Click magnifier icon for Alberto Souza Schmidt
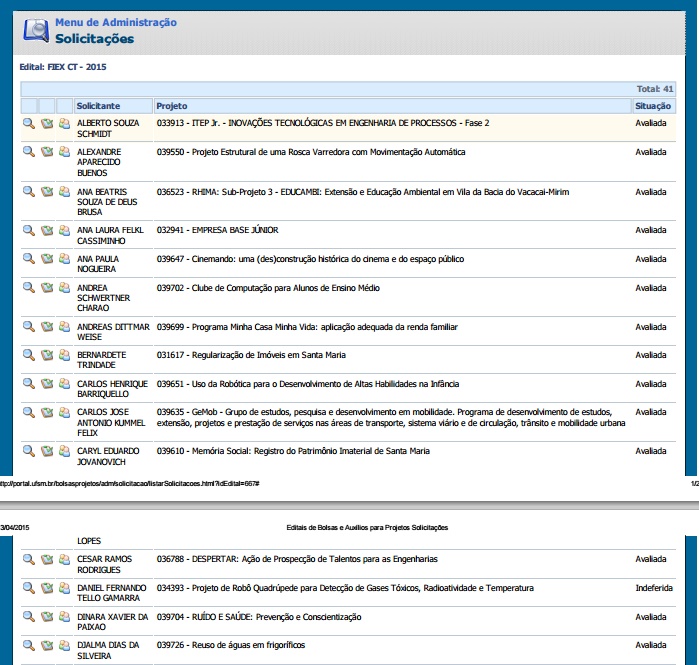699x665 pixels. tap(29, 124)
